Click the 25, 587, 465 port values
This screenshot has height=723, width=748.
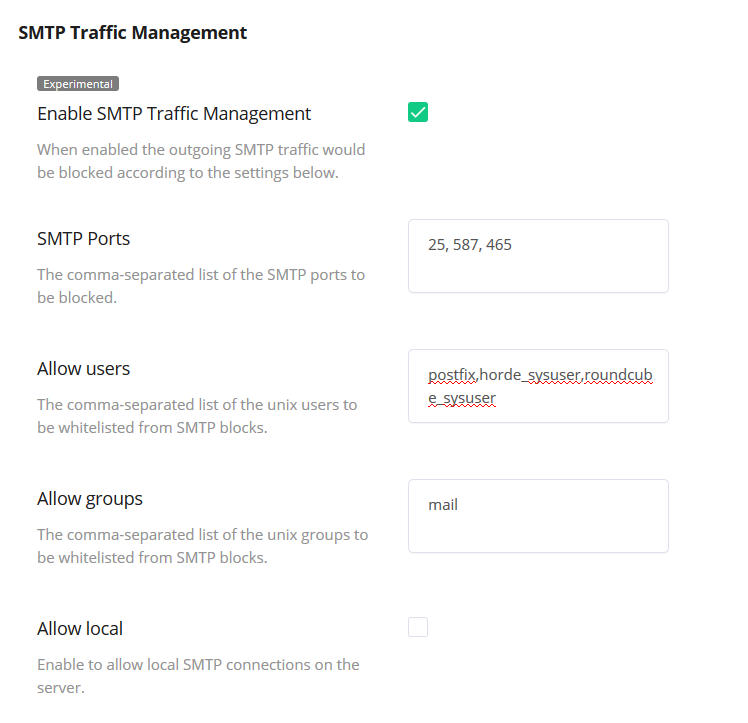click(x=470, y=244)
